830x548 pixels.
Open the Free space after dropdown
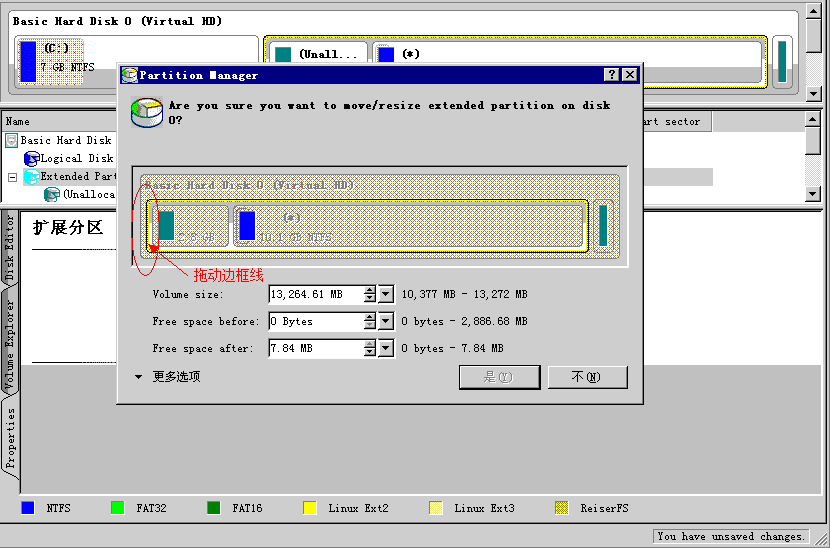click(x=386, y=349)
